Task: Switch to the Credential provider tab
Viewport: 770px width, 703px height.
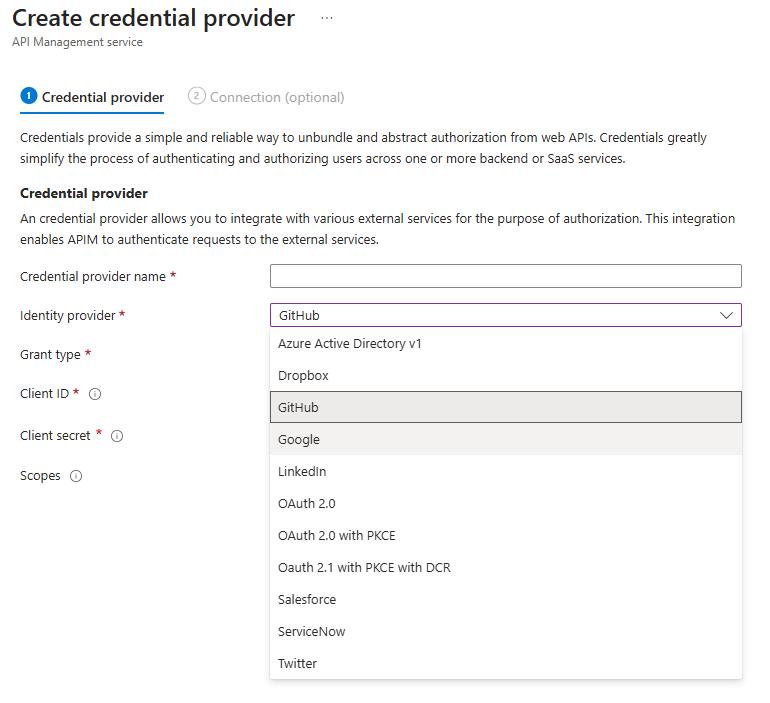Action: click(92, 97)
